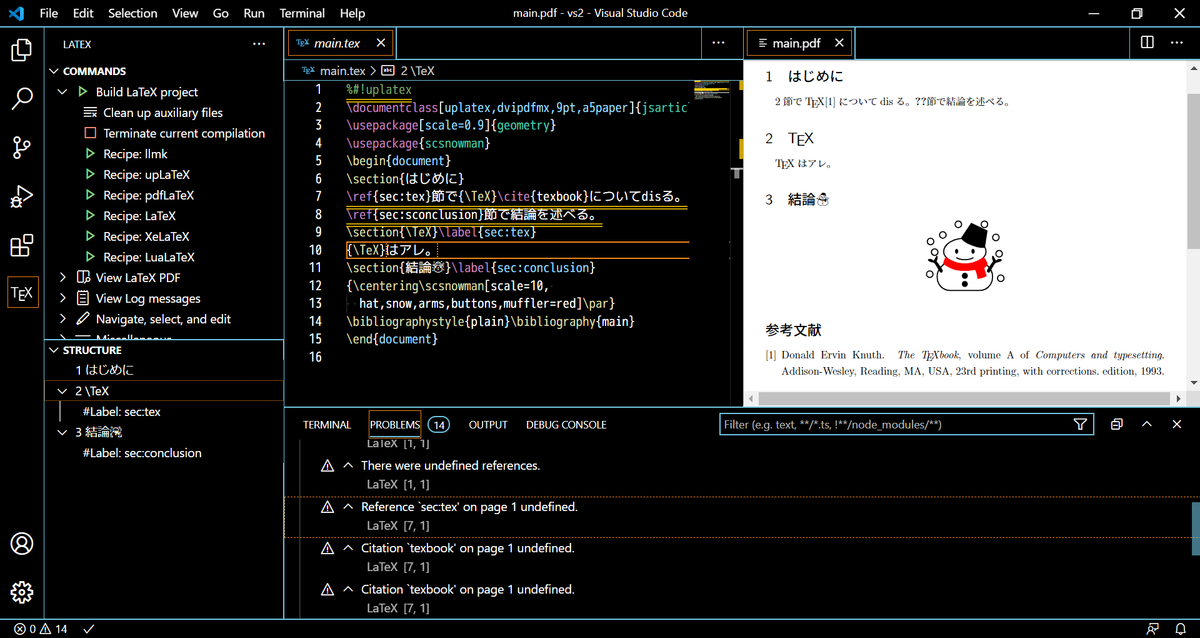Collapse the STRUCTURE section
The image size is (1200, 638).
tap(54, 350)
